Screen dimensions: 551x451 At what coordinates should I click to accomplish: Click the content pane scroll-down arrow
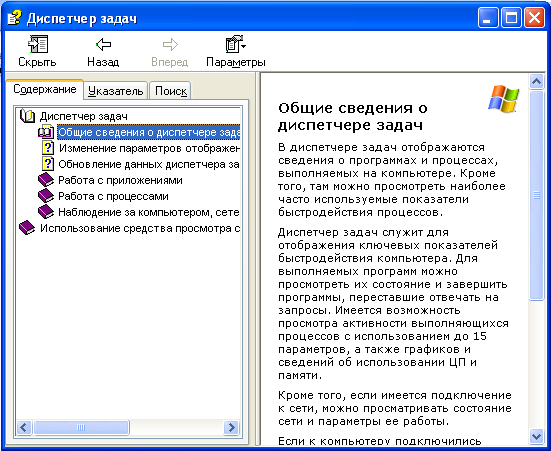click(x=536, y=437)
